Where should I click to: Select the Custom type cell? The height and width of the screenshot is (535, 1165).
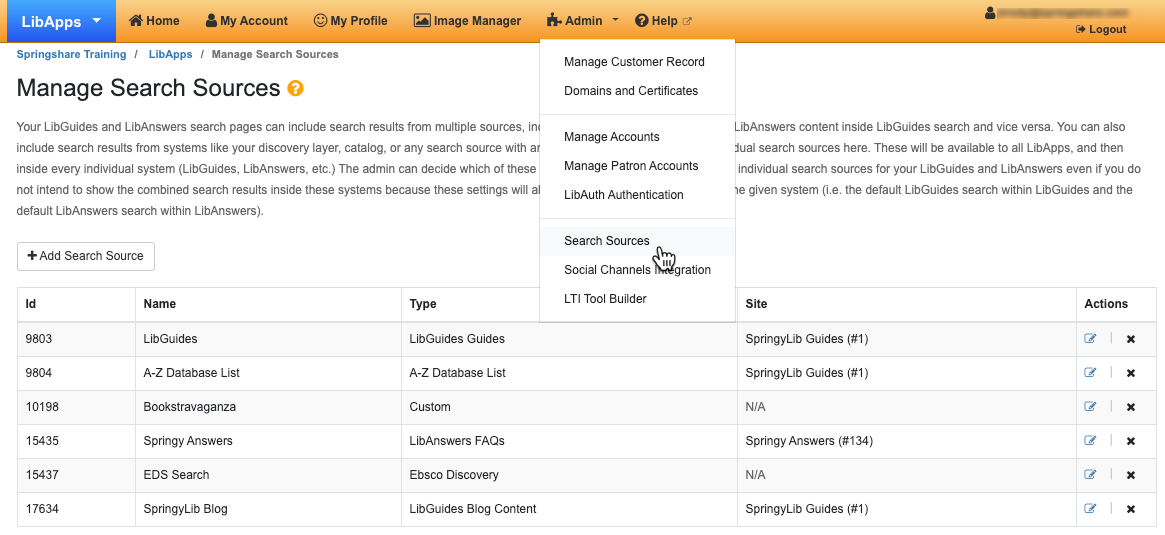pyautogui.click(x=569, y=407)
